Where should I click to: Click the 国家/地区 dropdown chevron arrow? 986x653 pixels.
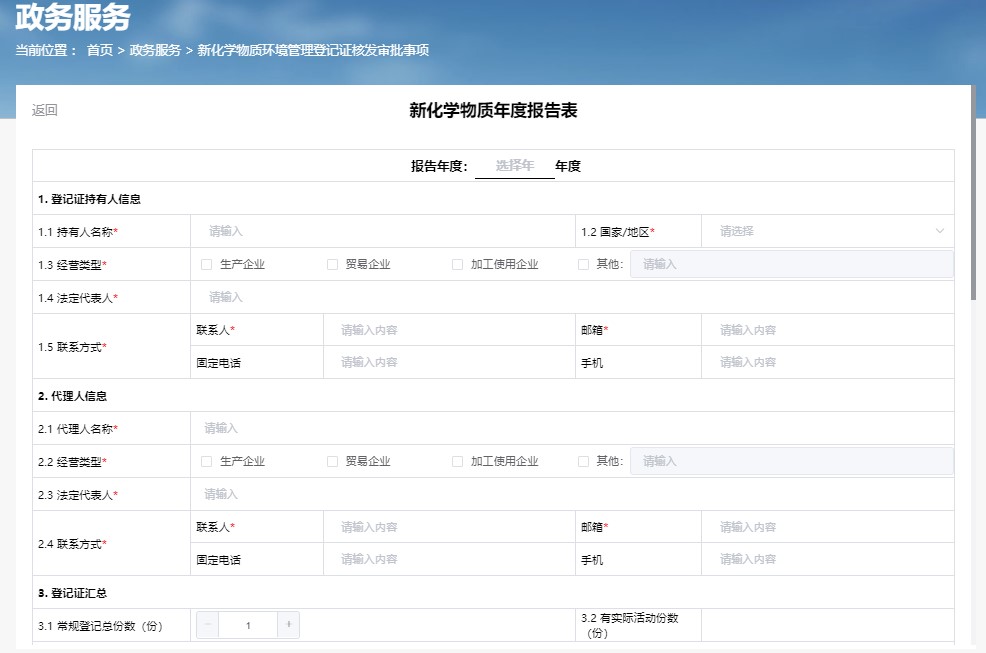940,231
